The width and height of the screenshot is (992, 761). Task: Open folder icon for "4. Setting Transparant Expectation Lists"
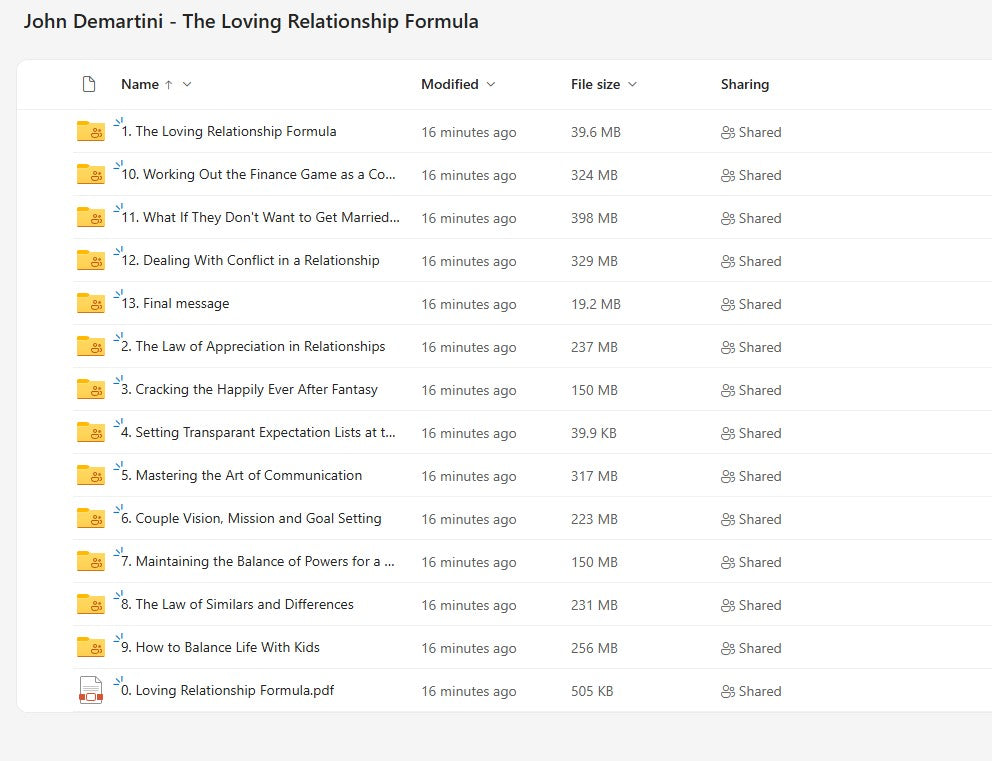(90, 433)
